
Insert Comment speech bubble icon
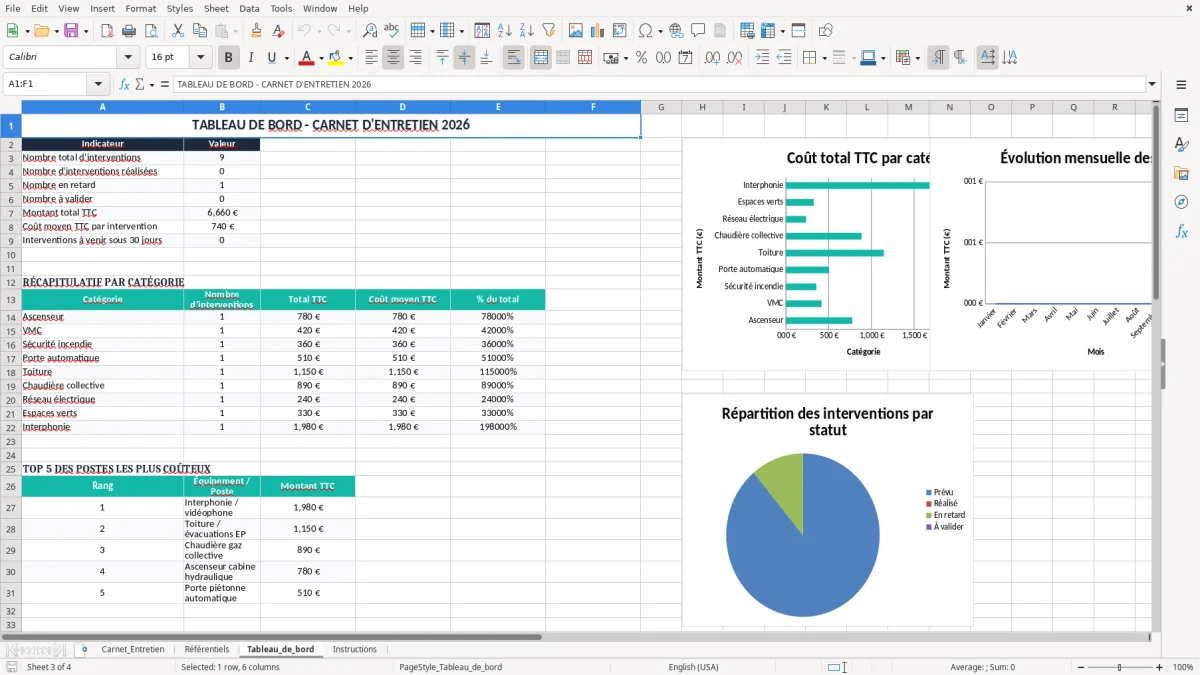tap(698, 31)
